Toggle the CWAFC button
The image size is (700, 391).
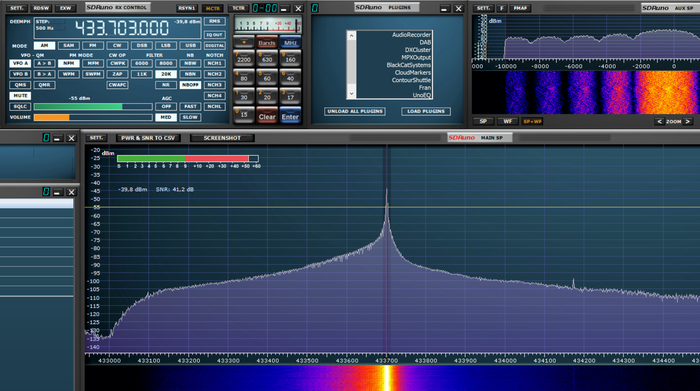pos(117,85)
